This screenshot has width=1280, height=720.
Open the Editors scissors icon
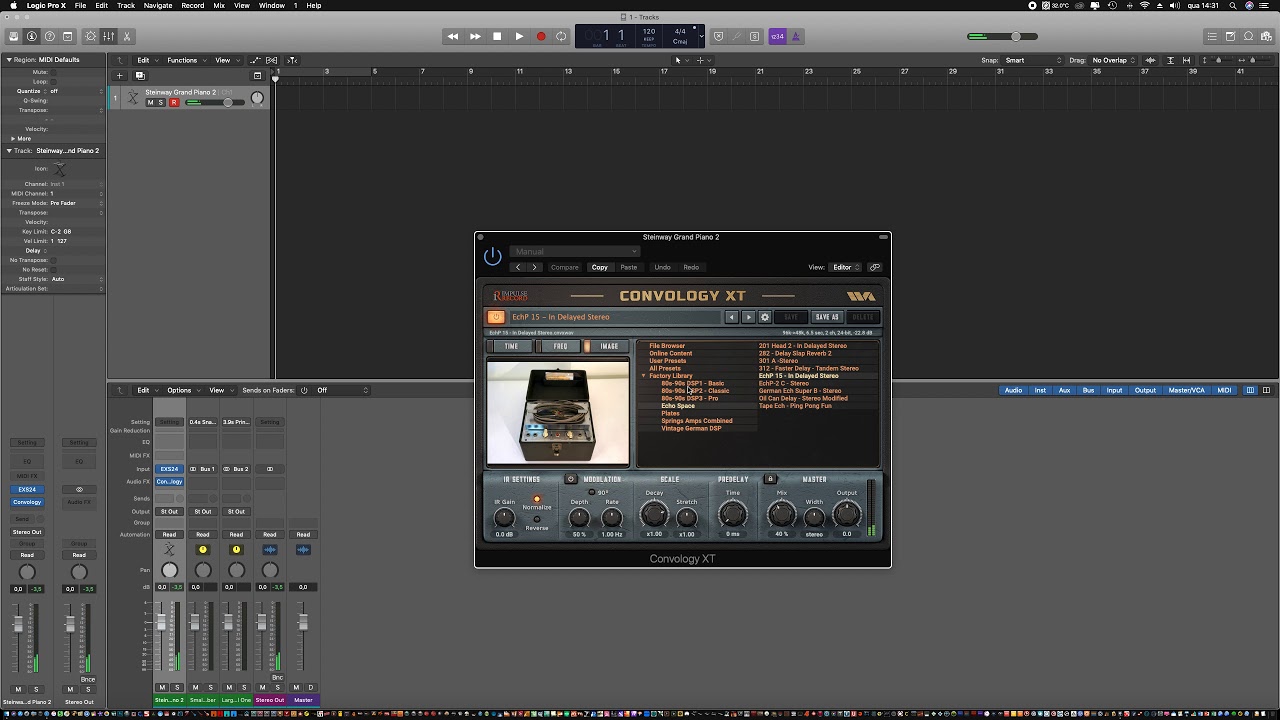[127, 37]
